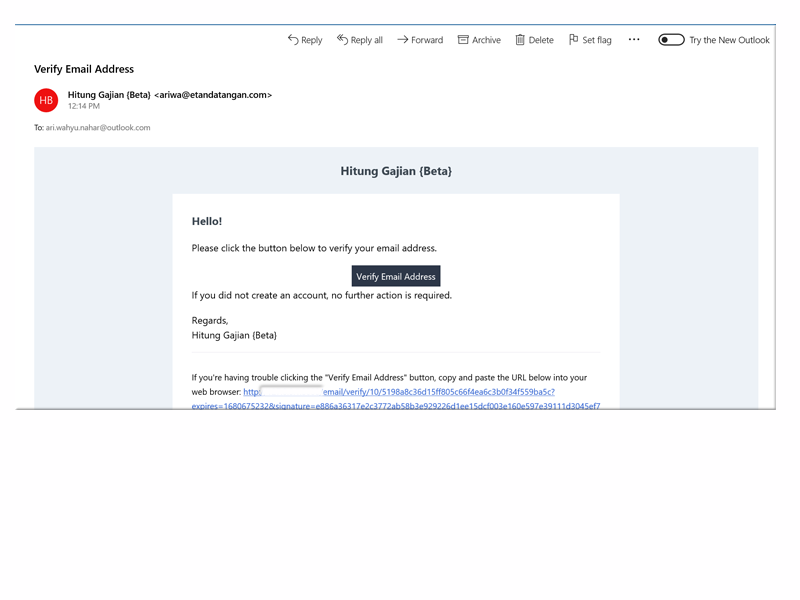The height and width of the screenshot is (600, 800).
Task: Click the Try the New Outlook label
Action: tap(729, 40)
